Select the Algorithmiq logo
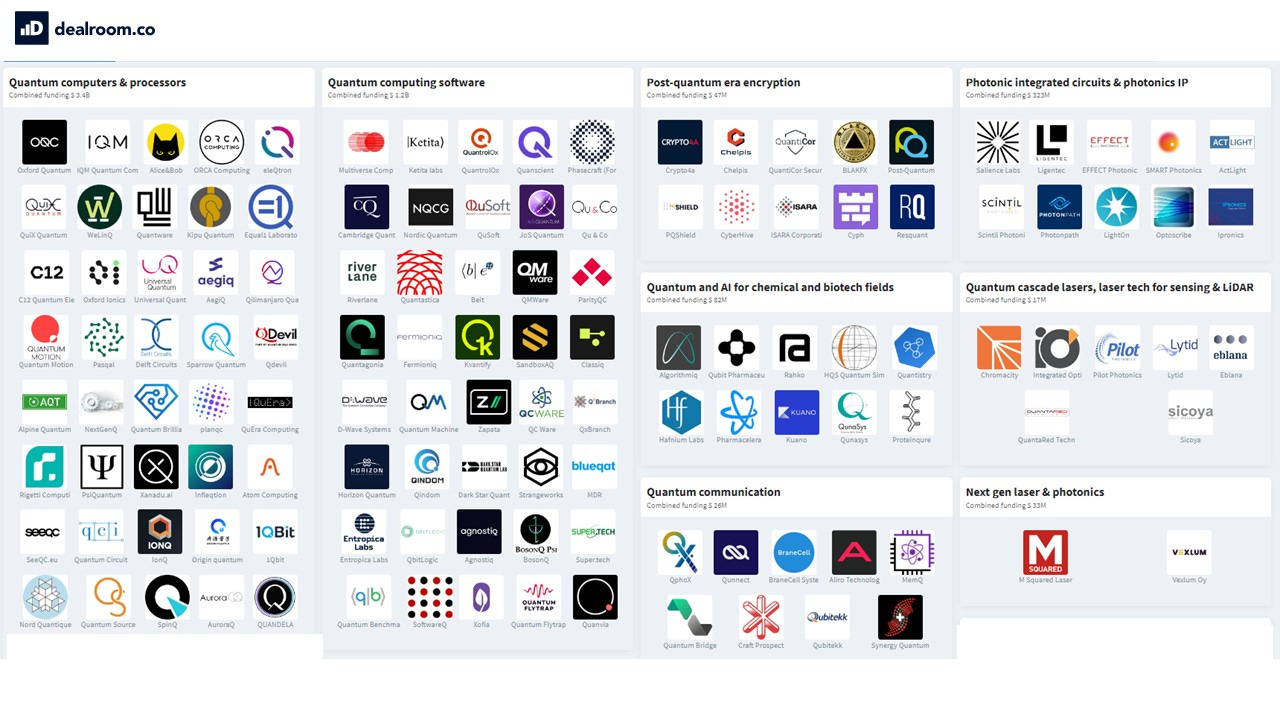Image resolution: width=1280 pixels, height=720 pixels. coord(679,347)
